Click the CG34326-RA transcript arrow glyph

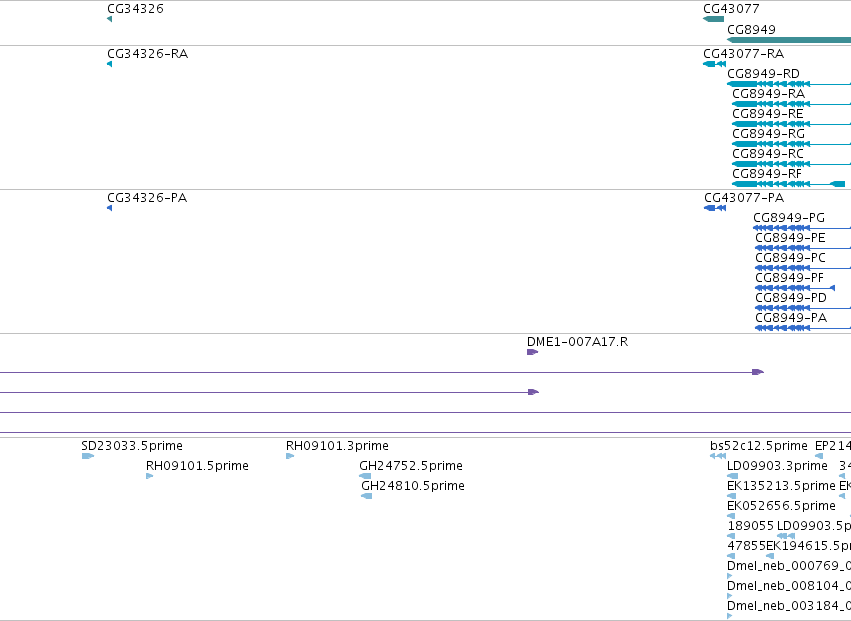[110, 64]
